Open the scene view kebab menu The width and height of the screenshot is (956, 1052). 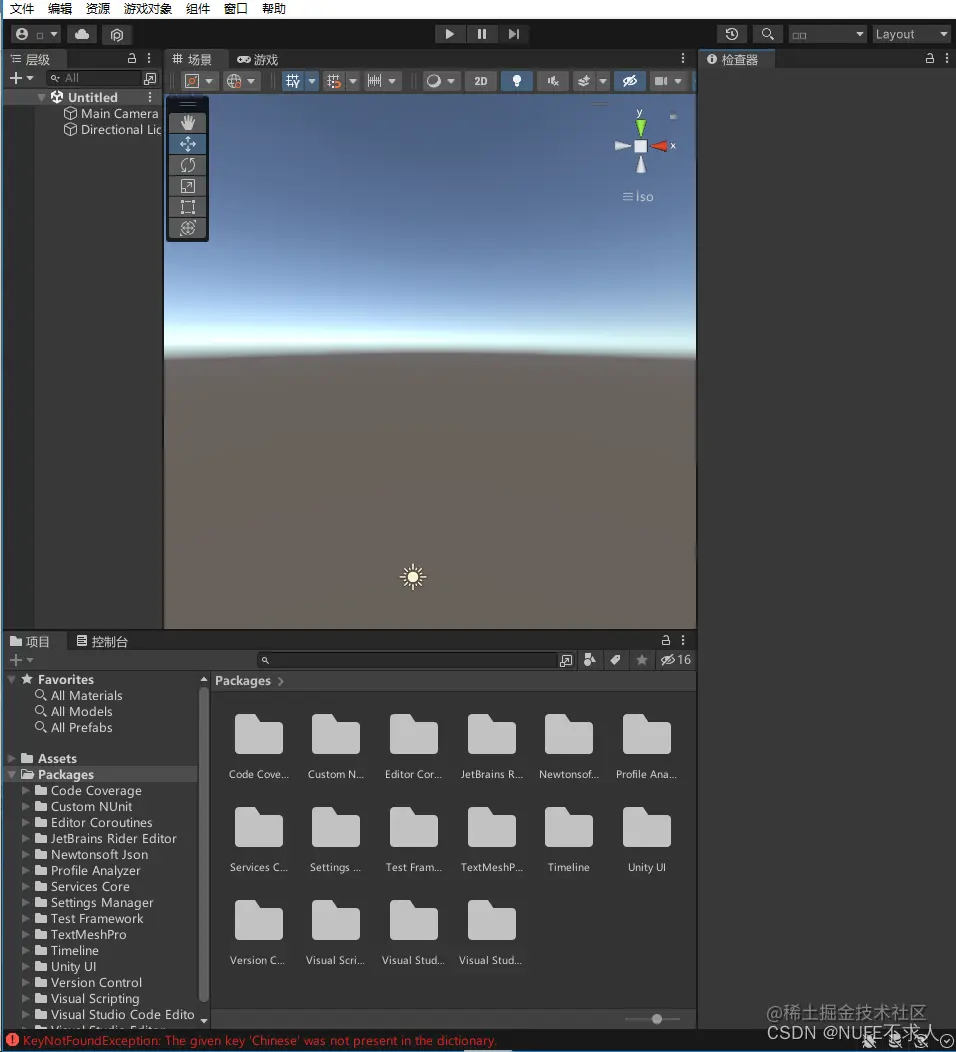point(683,58)
